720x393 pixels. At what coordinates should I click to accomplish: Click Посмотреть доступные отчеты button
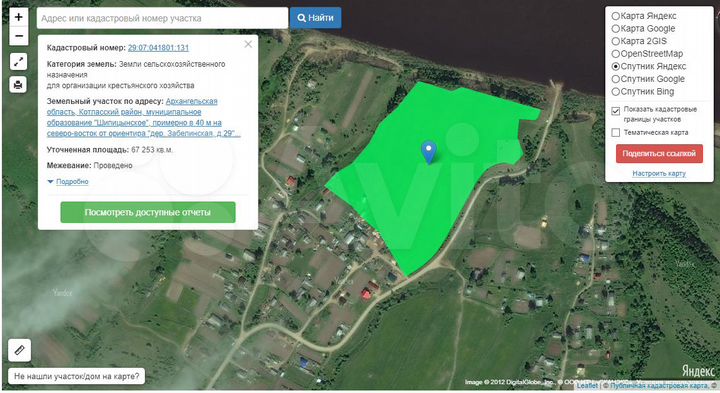pyautogui.click(x=148, y=213)
